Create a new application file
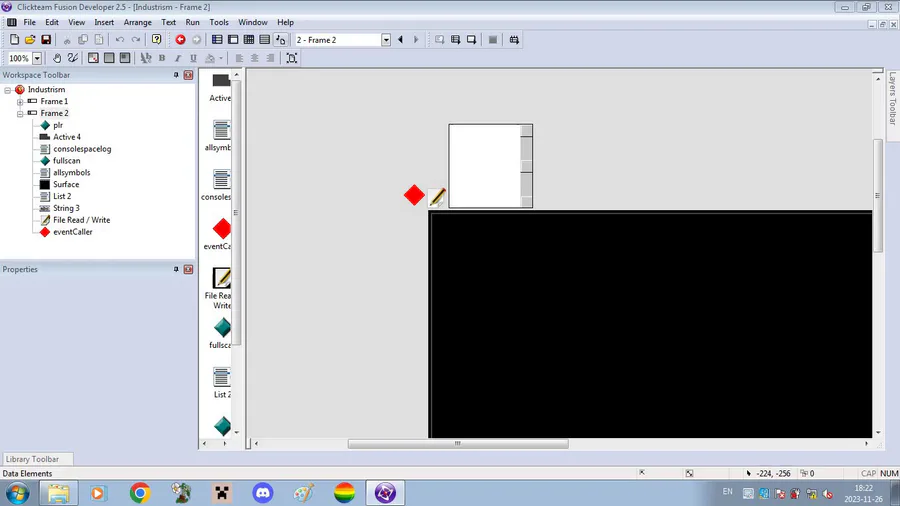 click(x=14, y=40)
